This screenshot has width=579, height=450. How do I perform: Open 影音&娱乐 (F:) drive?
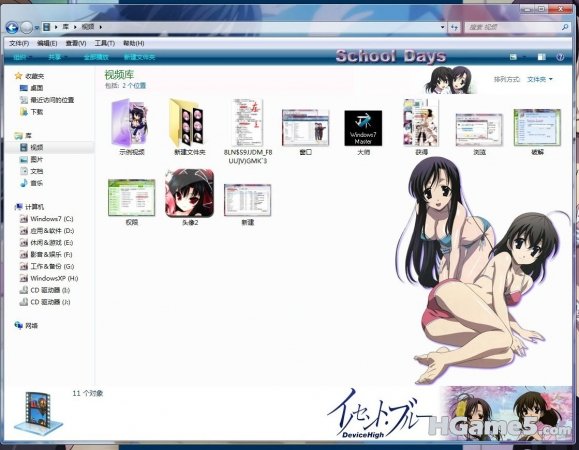(46, 254)
